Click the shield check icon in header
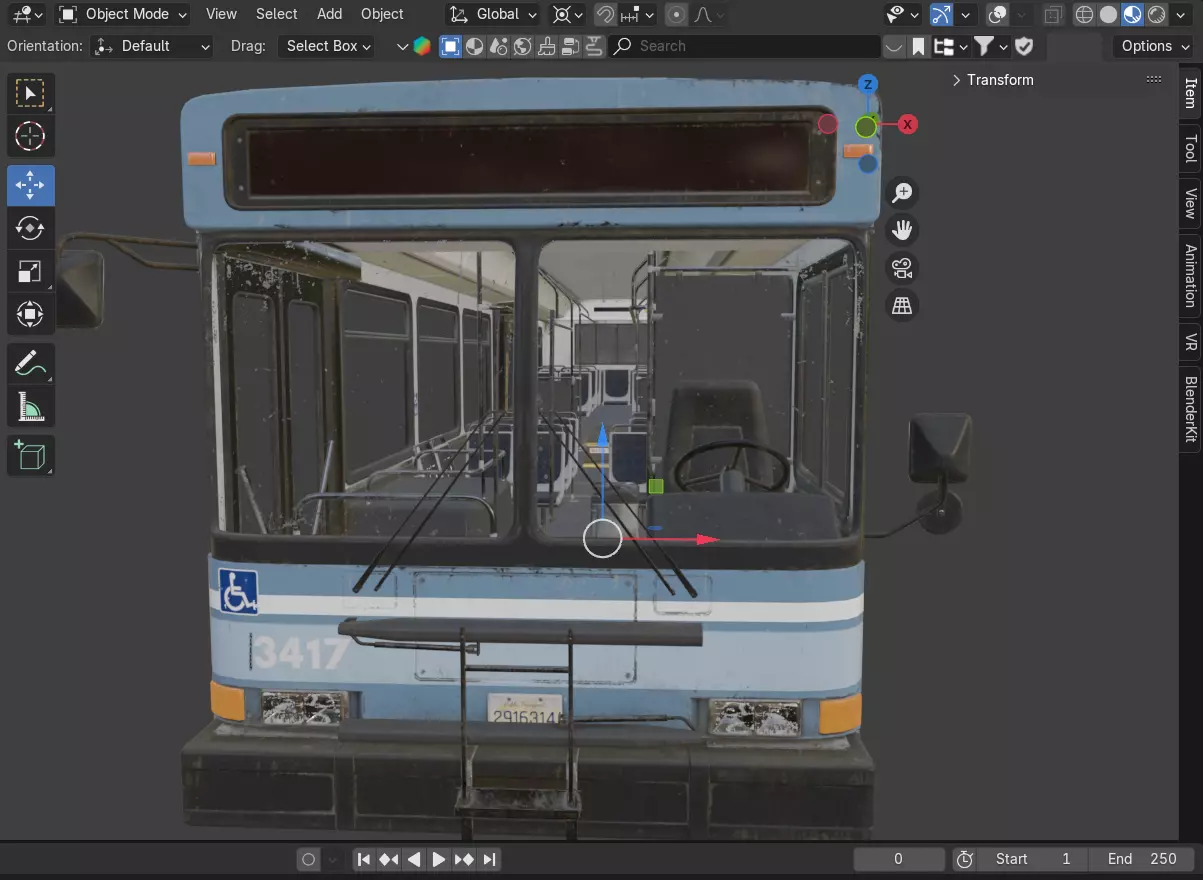This screenshot has width=1203, height=880. (1024, 46)
